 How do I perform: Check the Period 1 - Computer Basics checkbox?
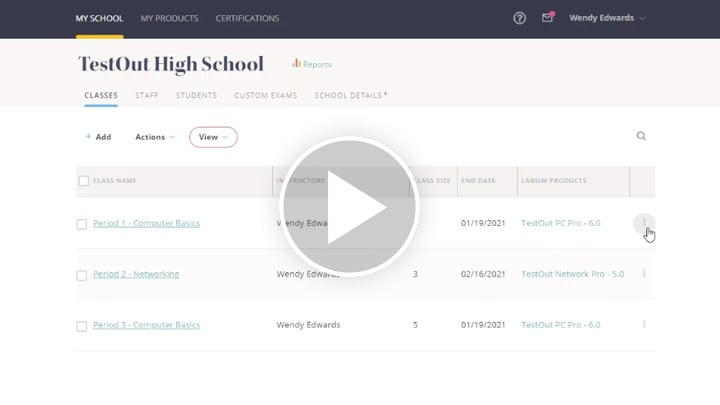[x=82, y=224]
